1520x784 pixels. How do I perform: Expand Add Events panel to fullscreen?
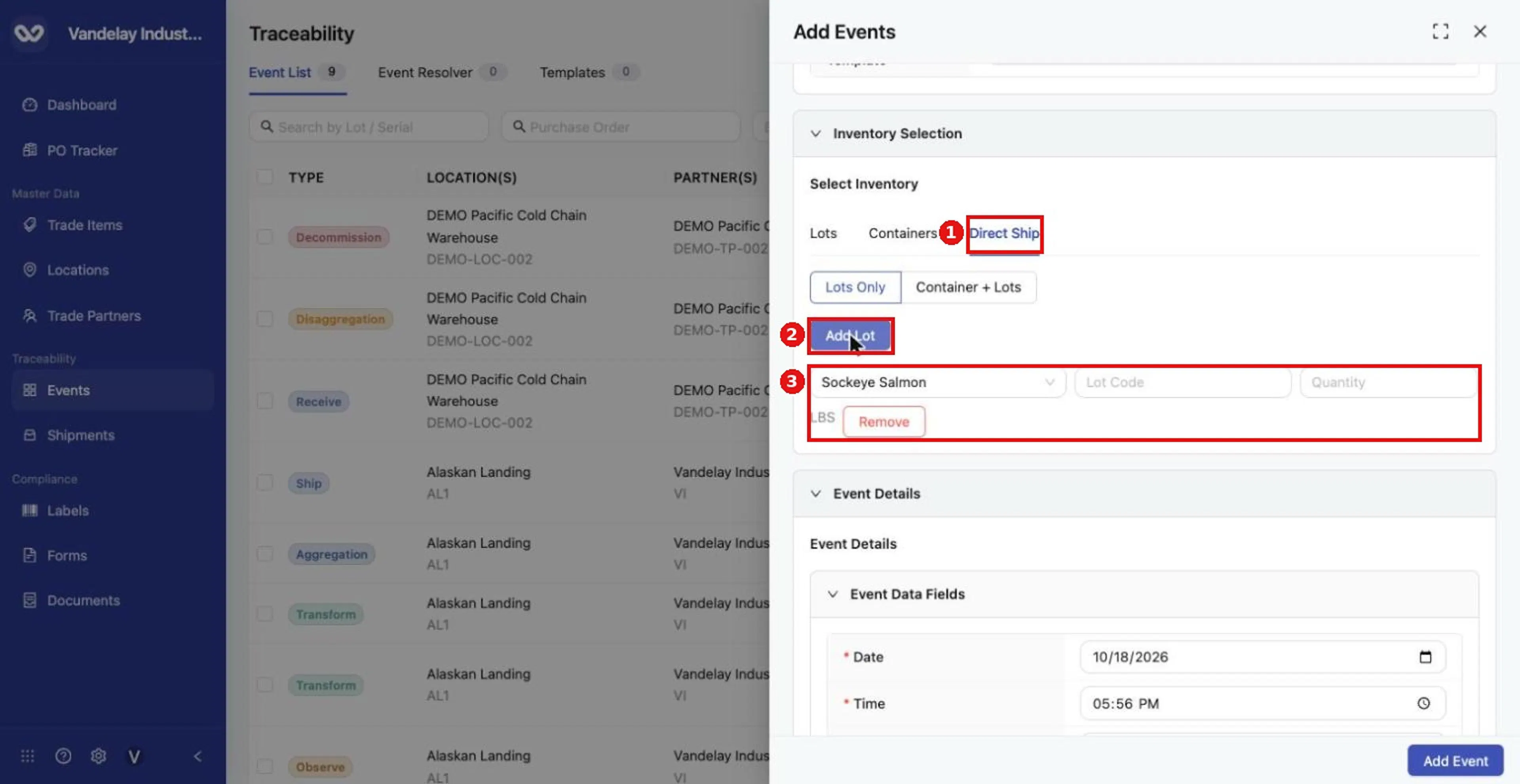[1440, 31]
